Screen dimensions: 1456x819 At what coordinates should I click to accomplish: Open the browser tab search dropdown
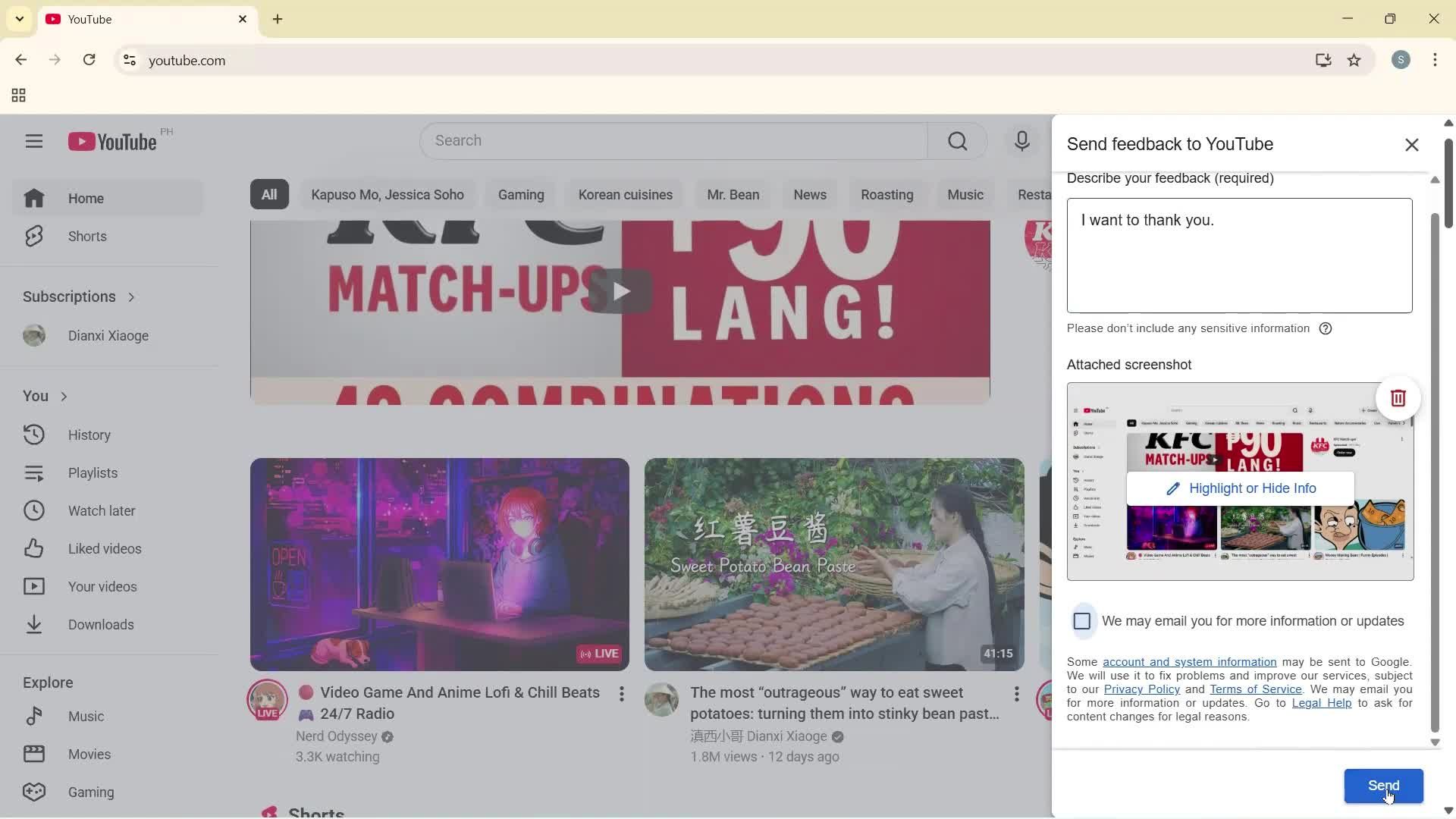19,18
